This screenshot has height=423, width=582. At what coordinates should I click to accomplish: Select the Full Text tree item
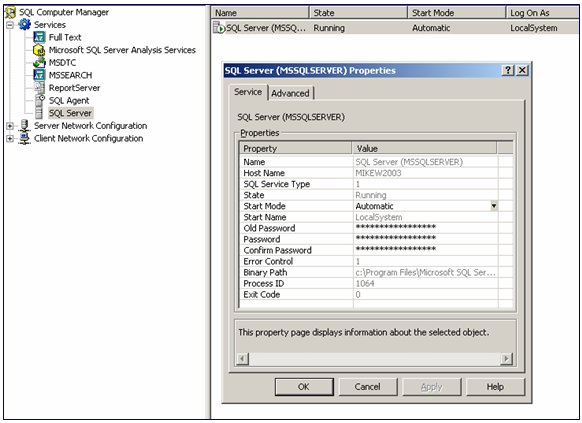[65, 37]
